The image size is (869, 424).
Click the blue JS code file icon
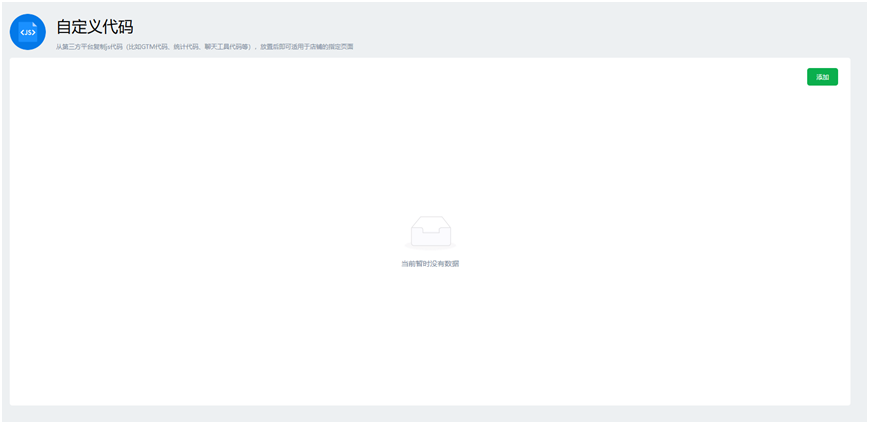pos(27,31)
